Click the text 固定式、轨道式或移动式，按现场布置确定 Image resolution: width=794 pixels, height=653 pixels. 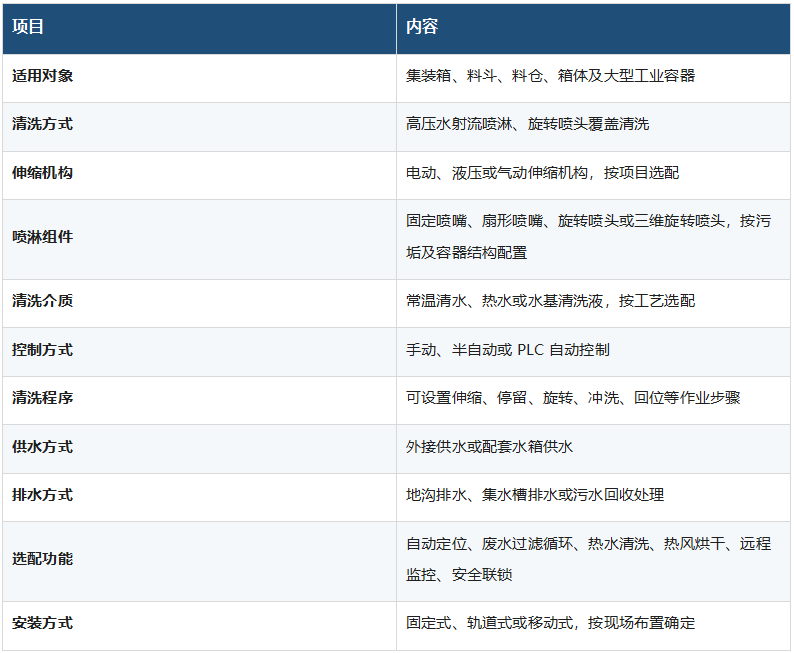550,623
